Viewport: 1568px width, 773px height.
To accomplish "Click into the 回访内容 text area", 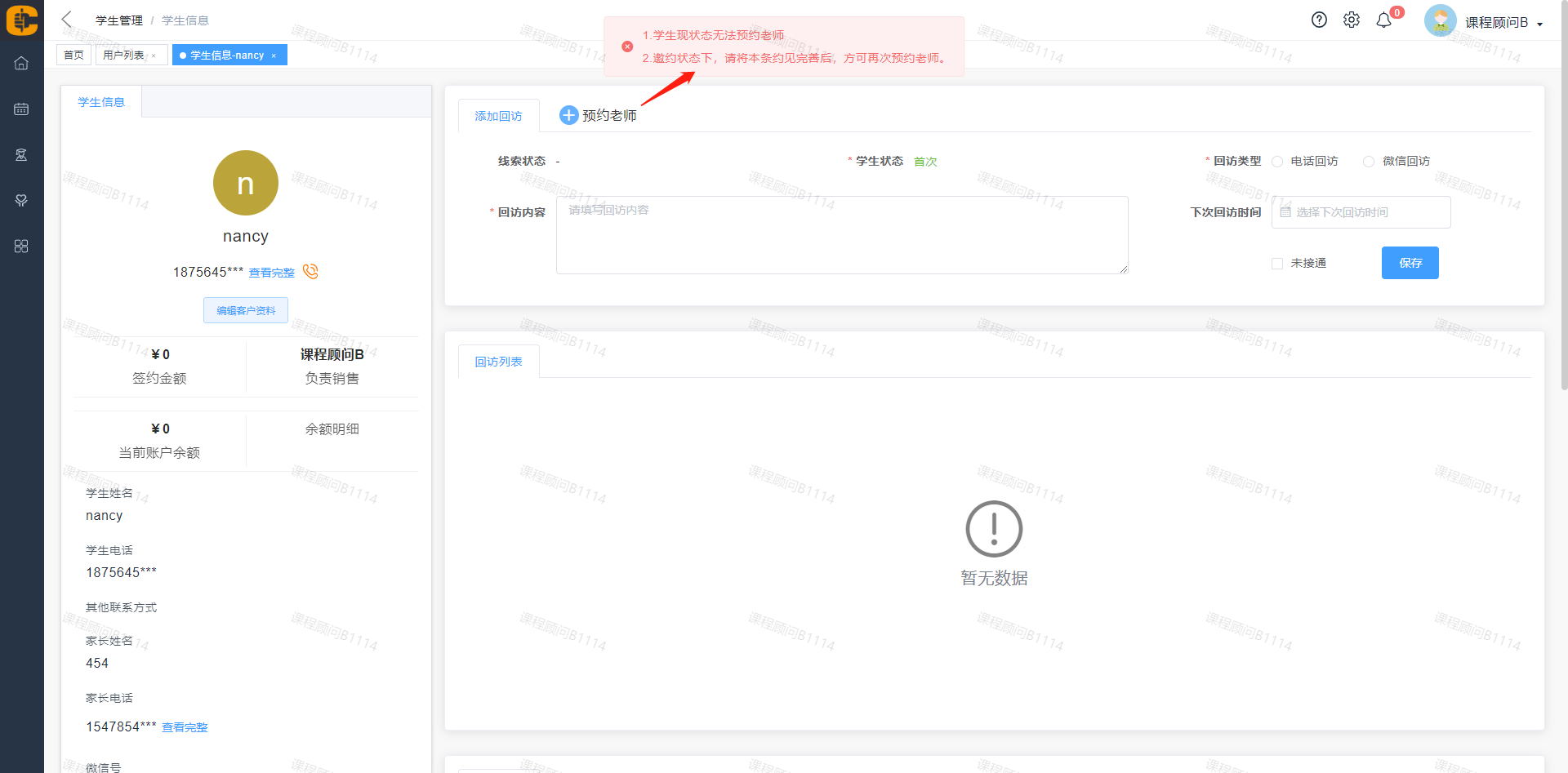I will 841,235.
